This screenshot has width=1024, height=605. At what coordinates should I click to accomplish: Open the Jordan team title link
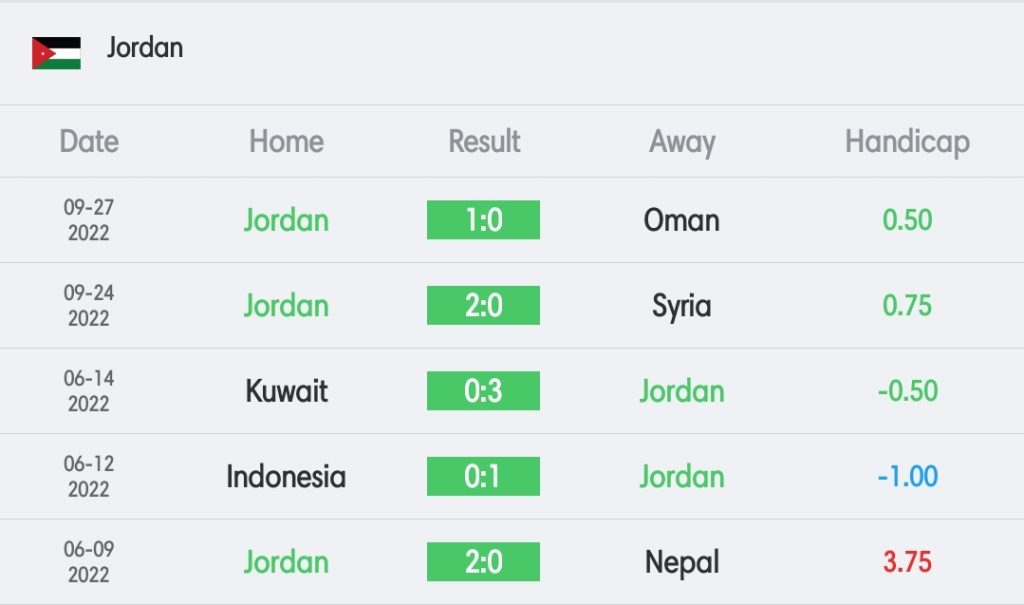click(x=145, y=48)
